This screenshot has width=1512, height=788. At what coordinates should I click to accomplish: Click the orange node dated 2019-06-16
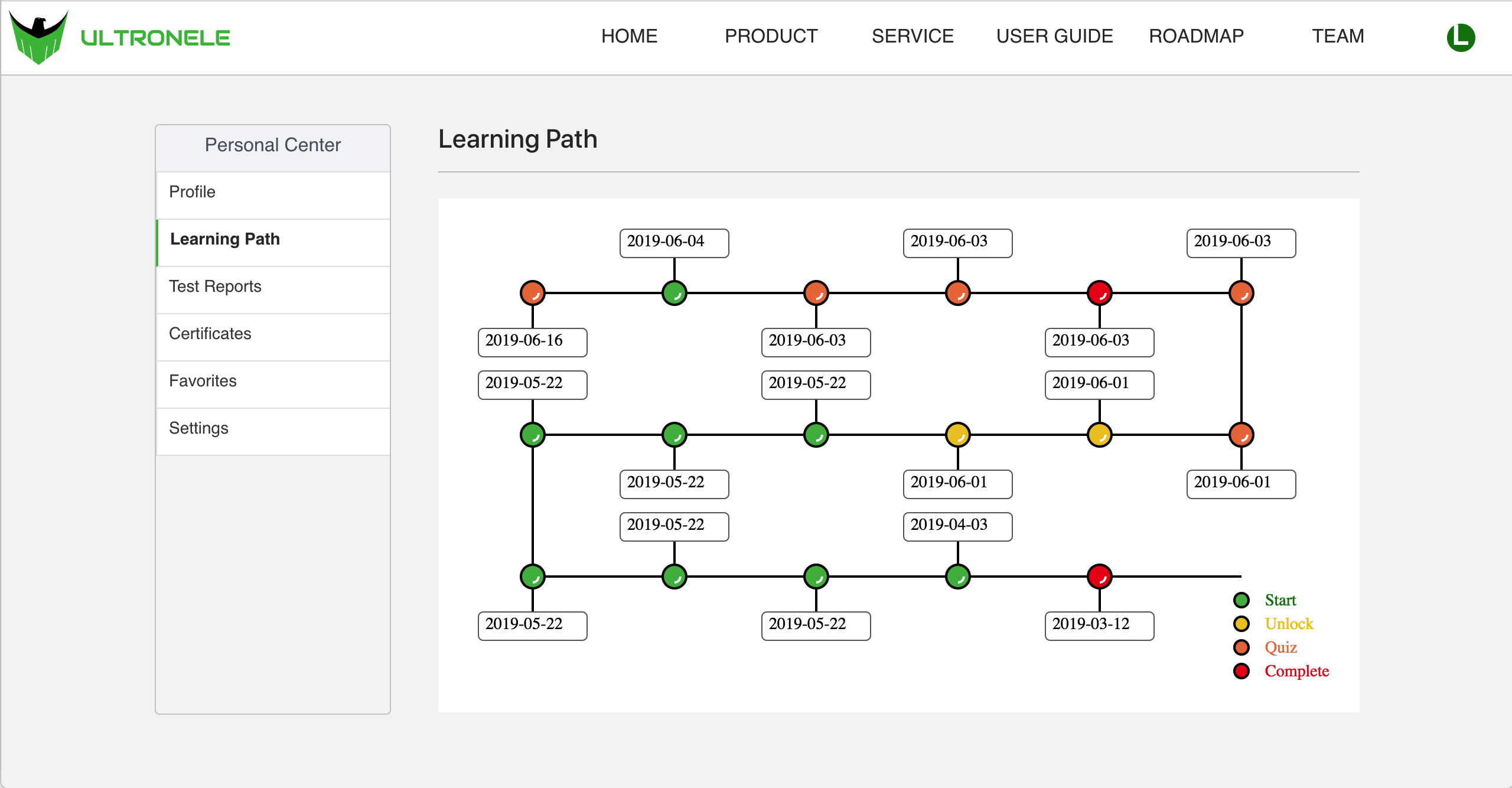click(x=532, y=293)
